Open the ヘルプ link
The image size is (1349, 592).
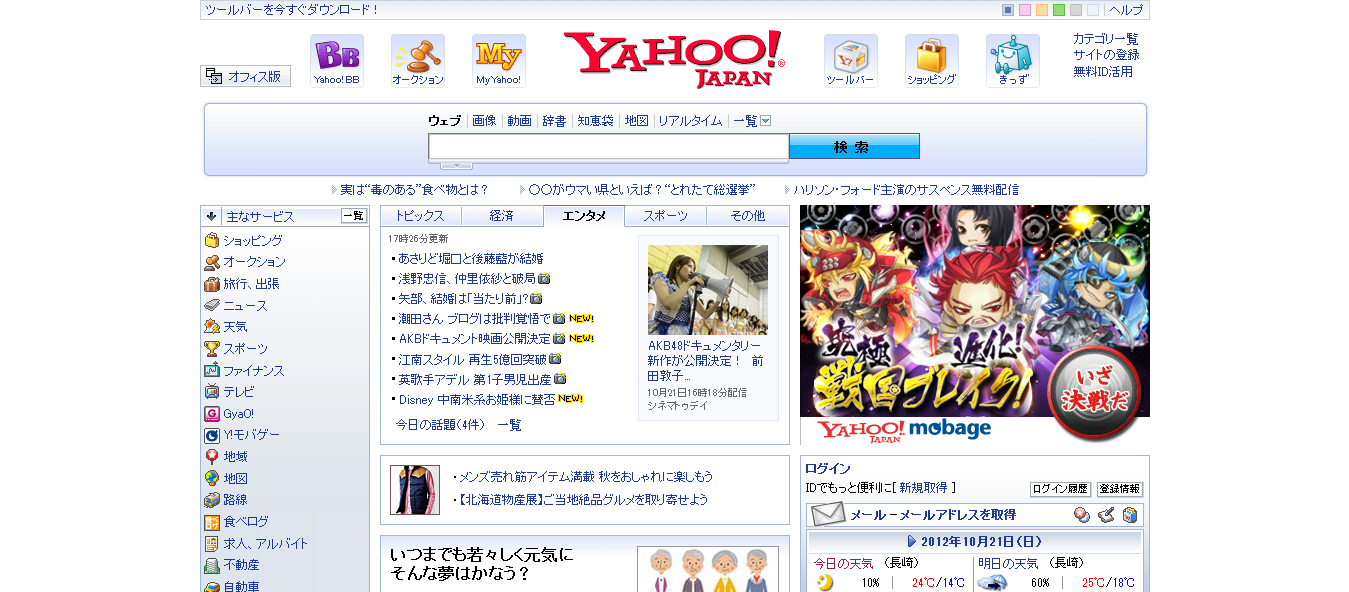pos(1126,10)
